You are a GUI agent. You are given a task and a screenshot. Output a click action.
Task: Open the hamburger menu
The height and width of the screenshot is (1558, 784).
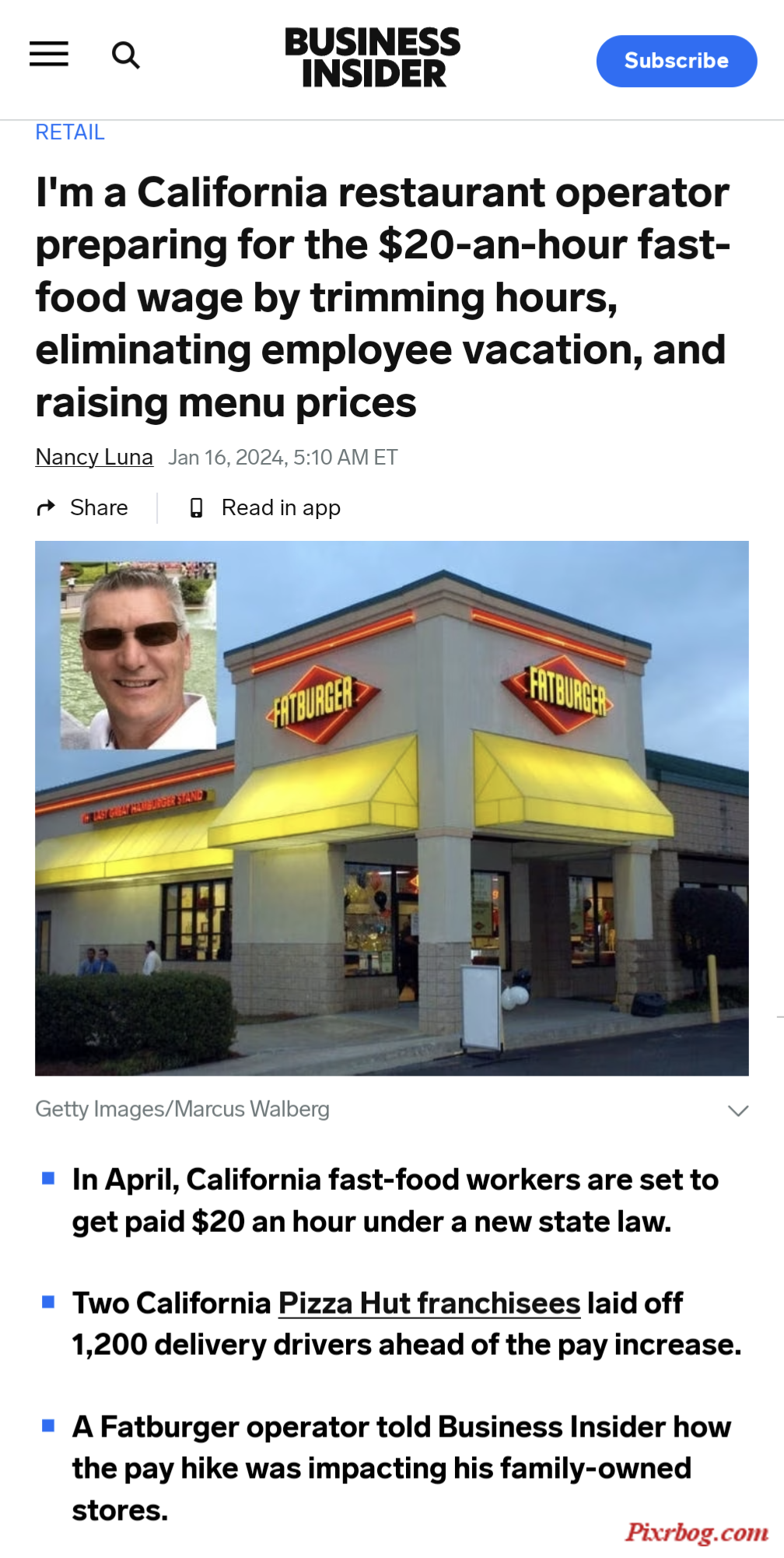pyautogui.click(x=49, y=54)
